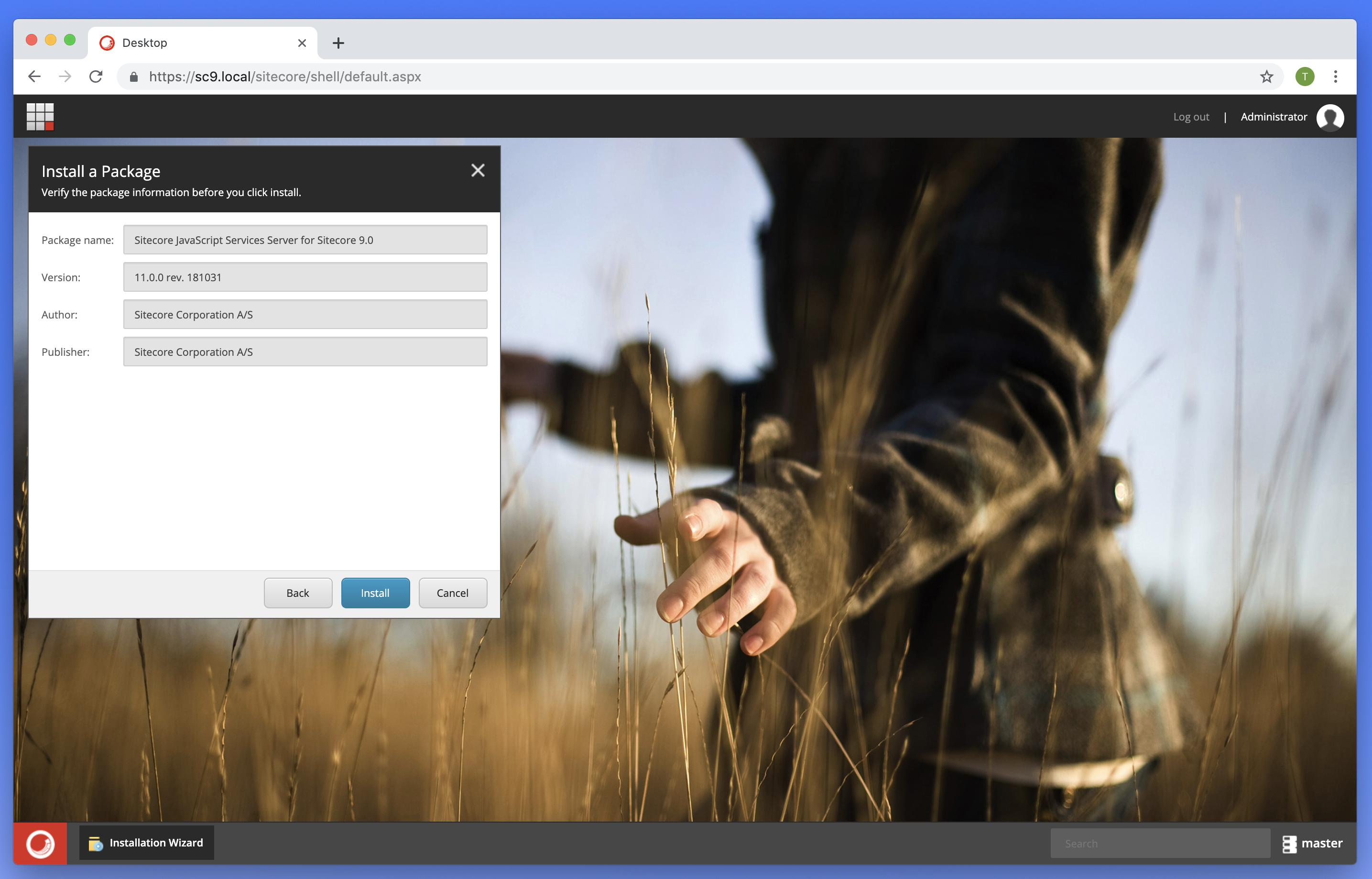Click the Administrator avatar icon

[x=1330, y=117]
